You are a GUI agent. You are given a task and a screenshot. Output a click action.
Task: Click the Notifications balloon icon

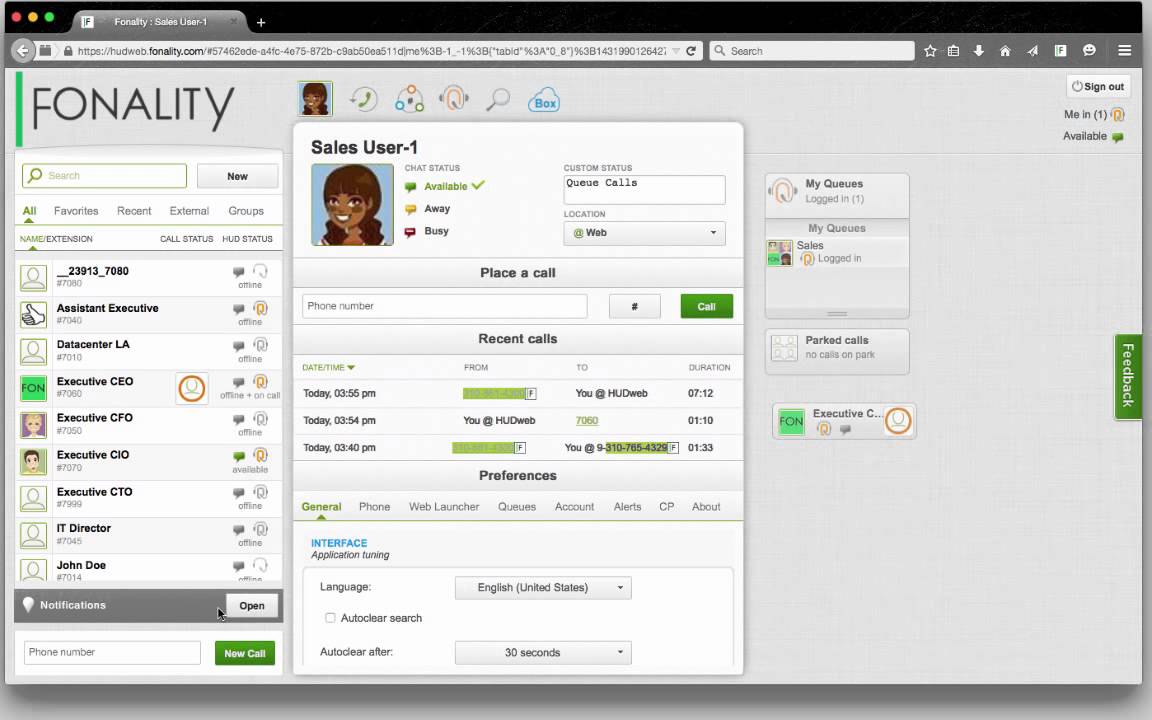click(28, 605)
